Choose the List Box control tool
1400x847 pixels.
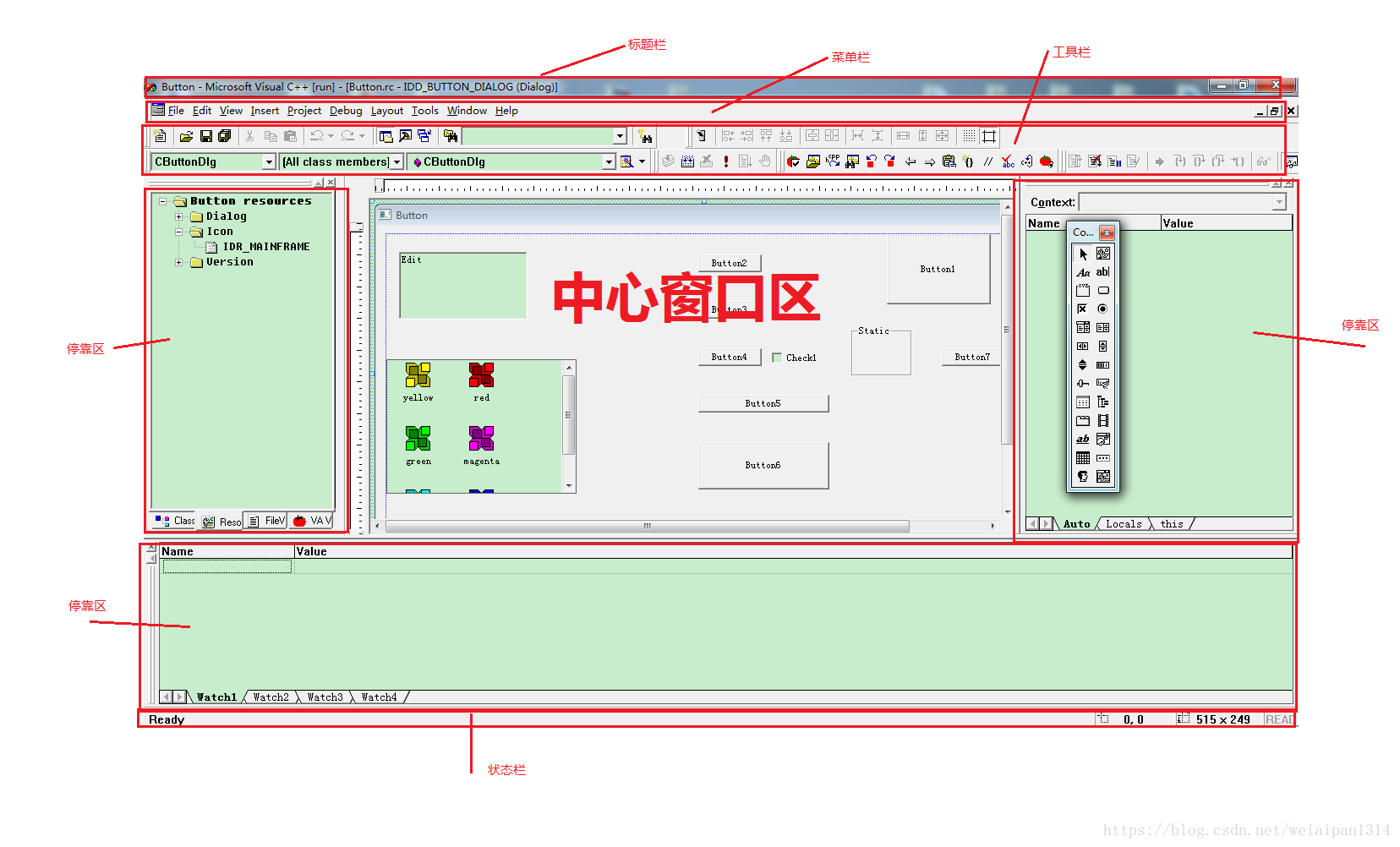tap(1103, 327)
